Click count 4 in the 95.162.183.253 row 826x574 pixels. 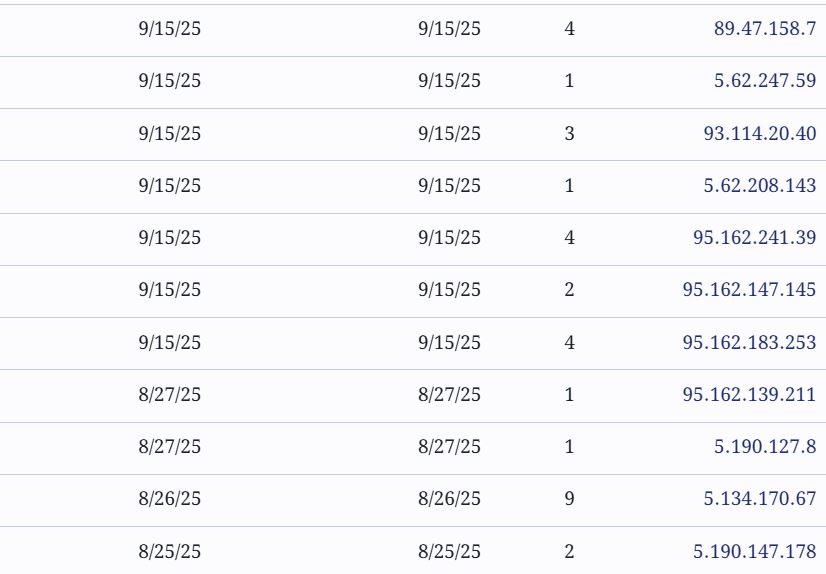(x=570, y=343)
